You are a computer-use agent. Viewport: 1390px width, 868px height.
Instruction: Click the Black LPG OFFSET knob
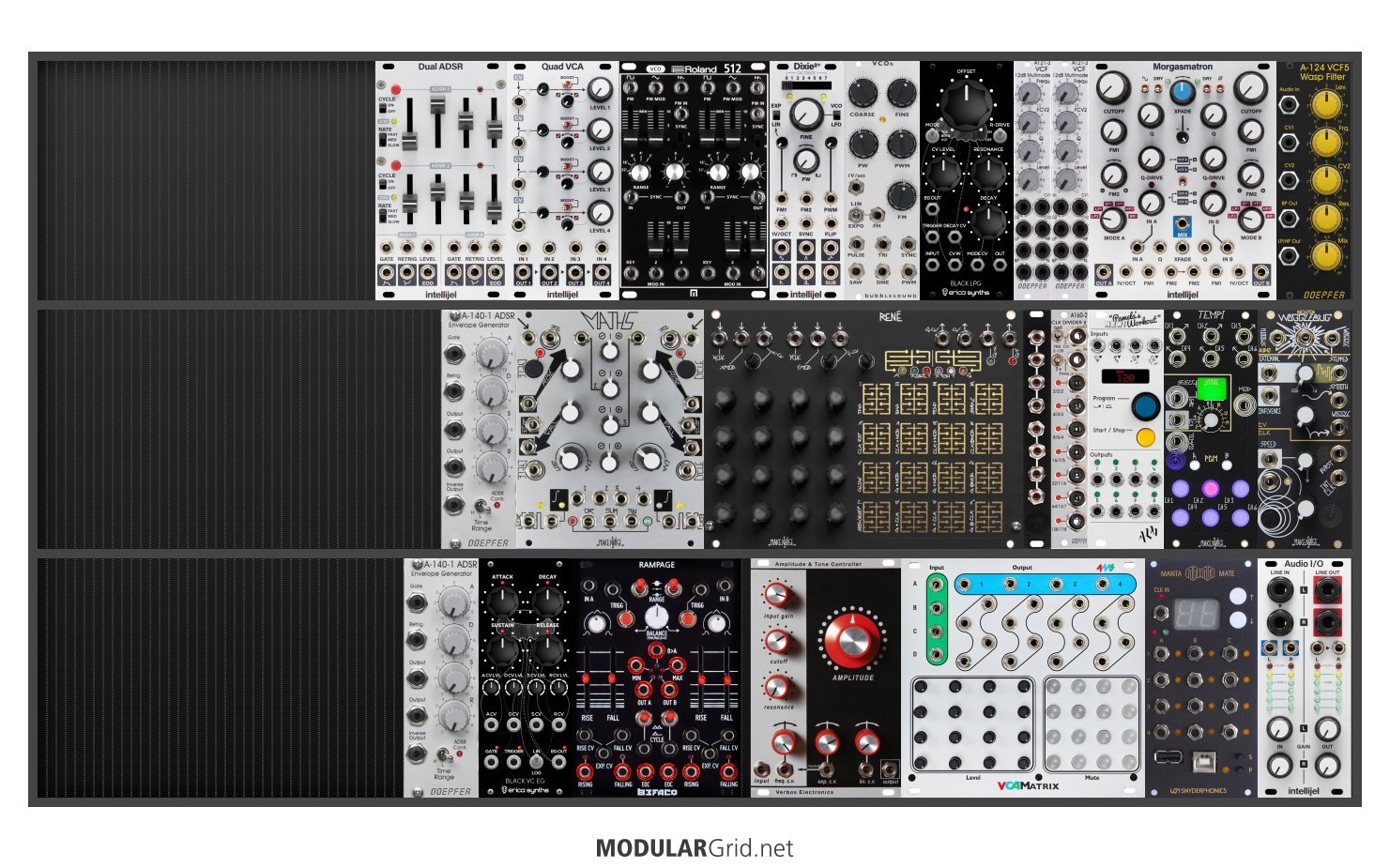point(966,104)
